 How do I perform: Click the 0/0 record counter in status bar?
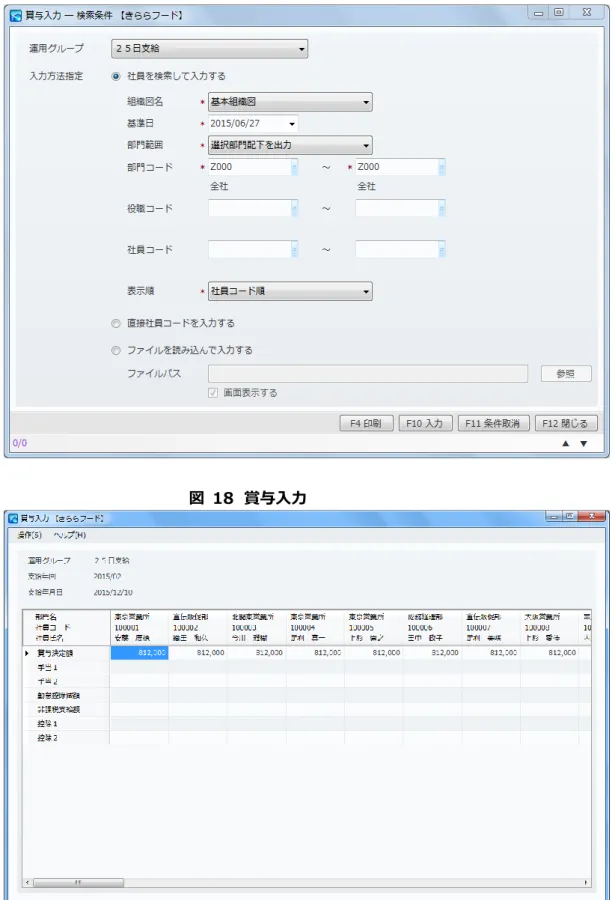(20, 443)
